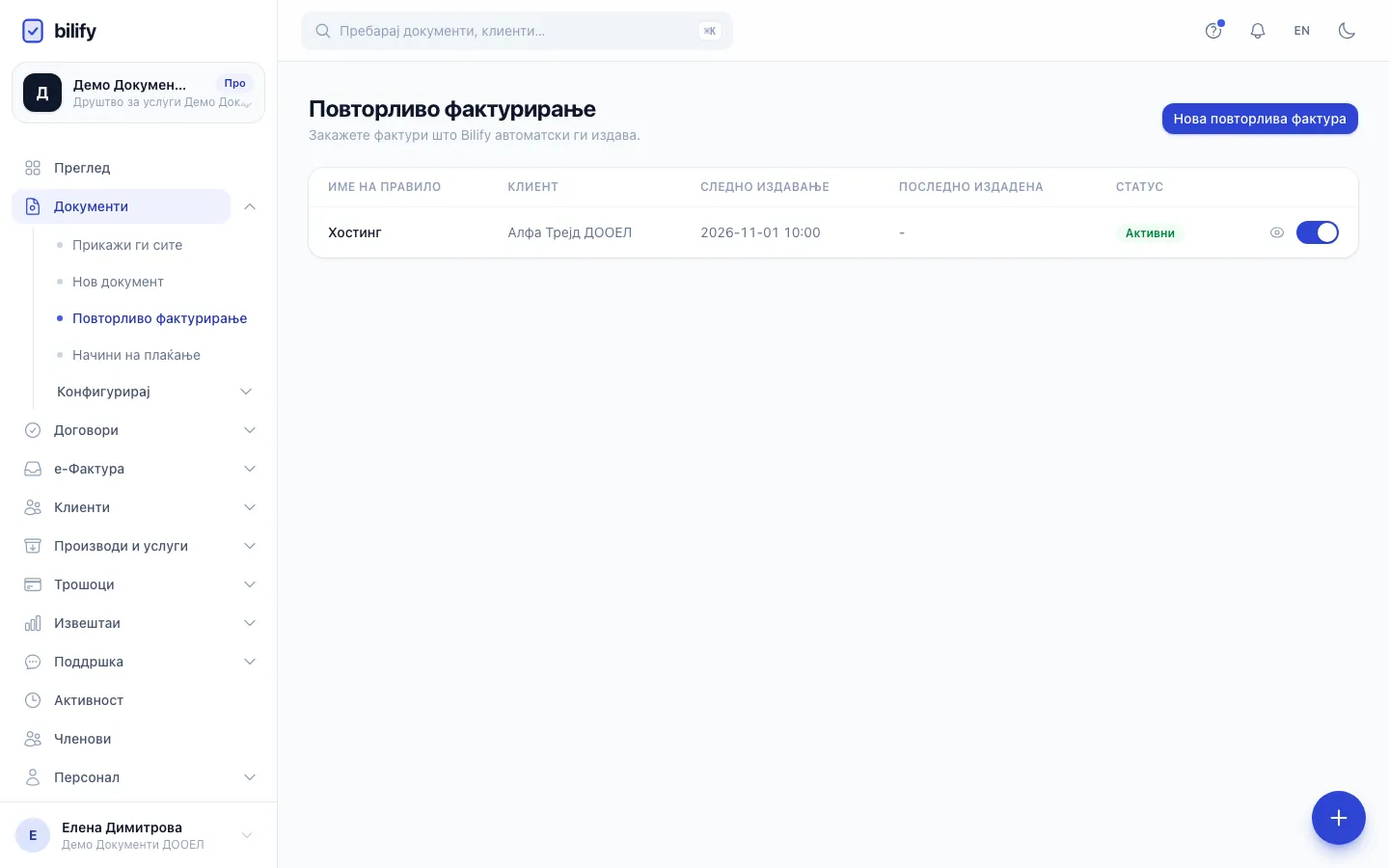
Task: Go to Нов документ
Action: [x=118, y=282]
